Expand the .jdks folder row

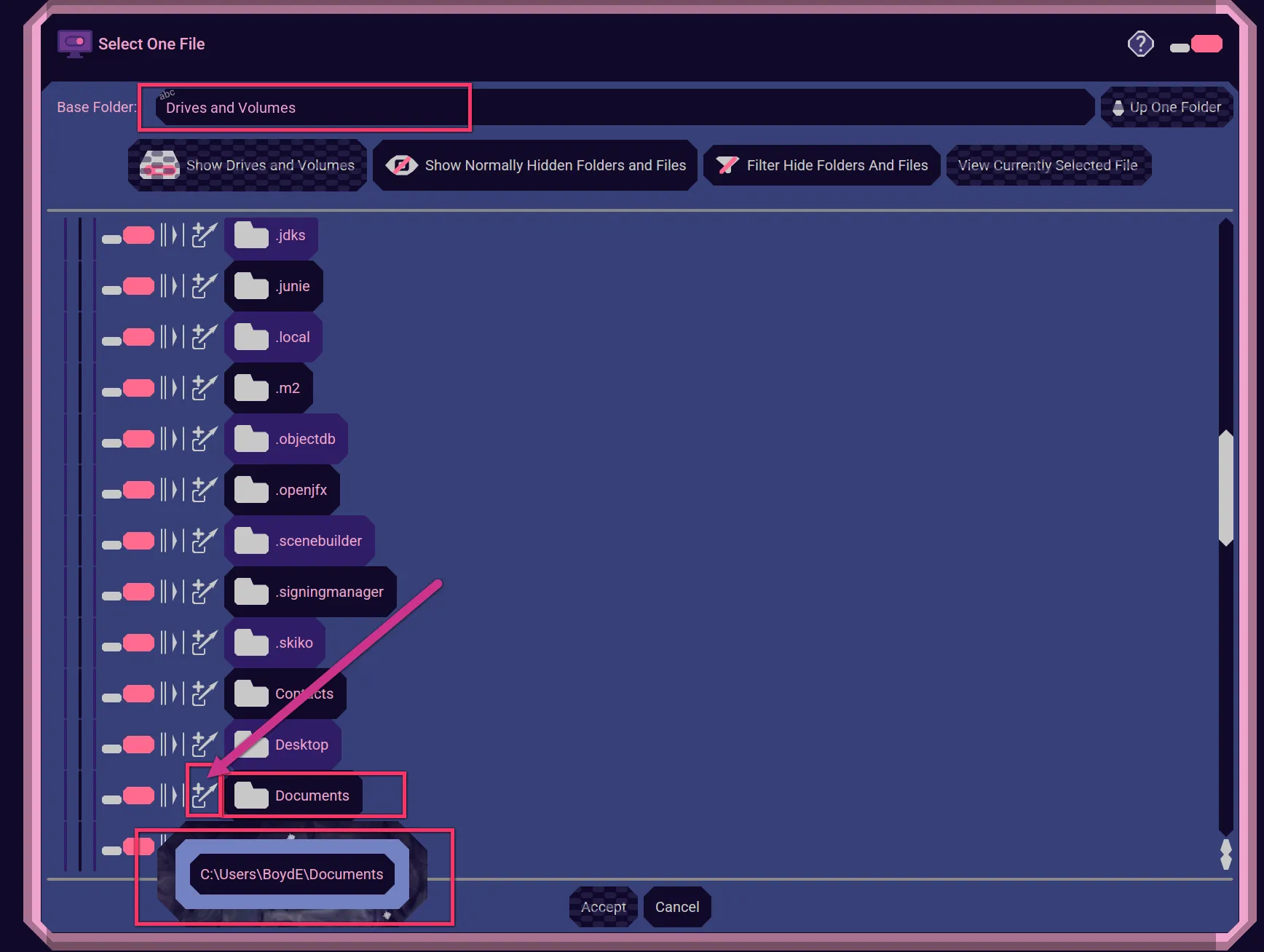(x=172, y=235)
